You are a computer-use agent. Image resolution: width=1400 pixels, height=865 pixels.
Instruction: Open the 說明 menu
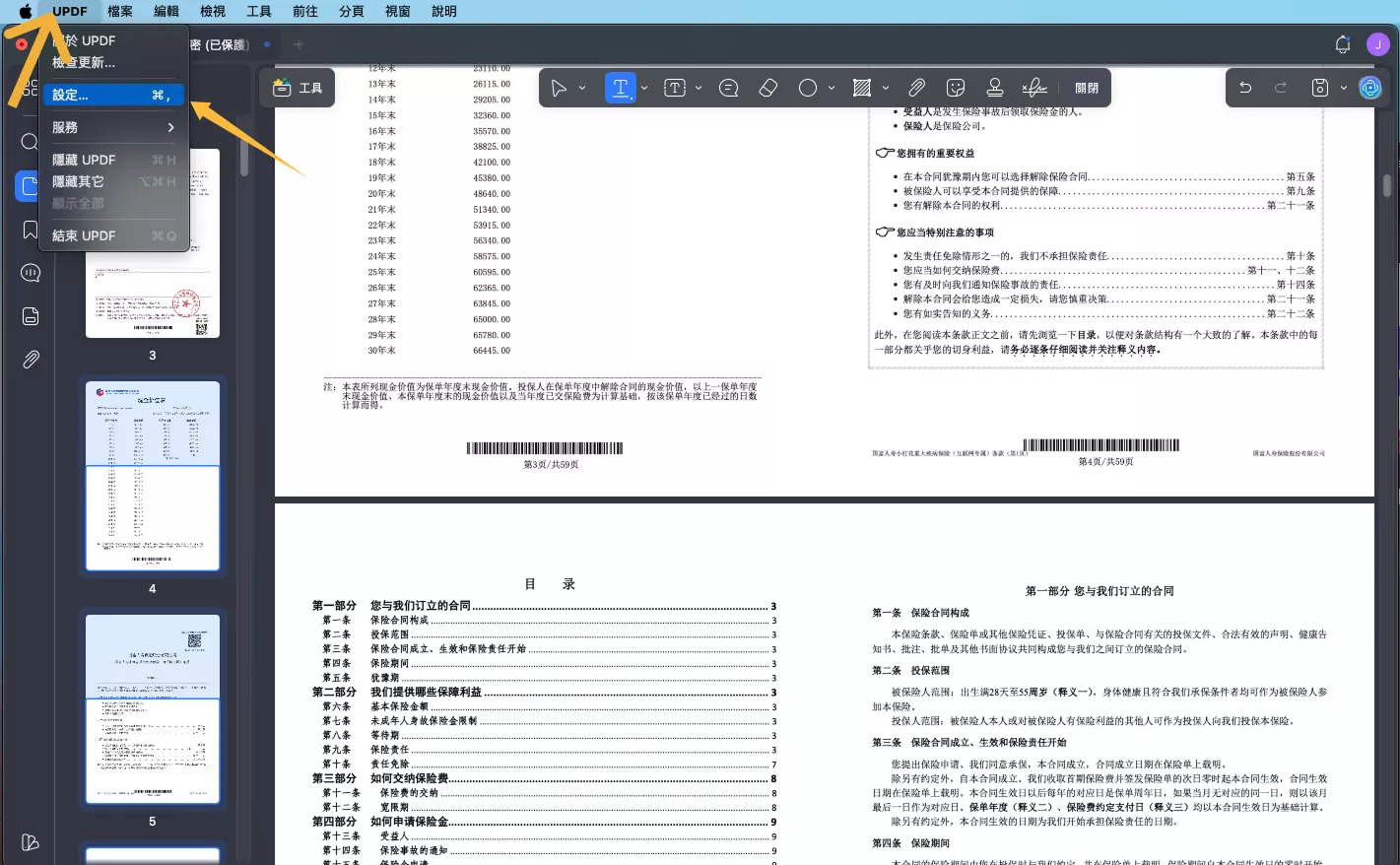pyautogui.click(x=444, y=11)
